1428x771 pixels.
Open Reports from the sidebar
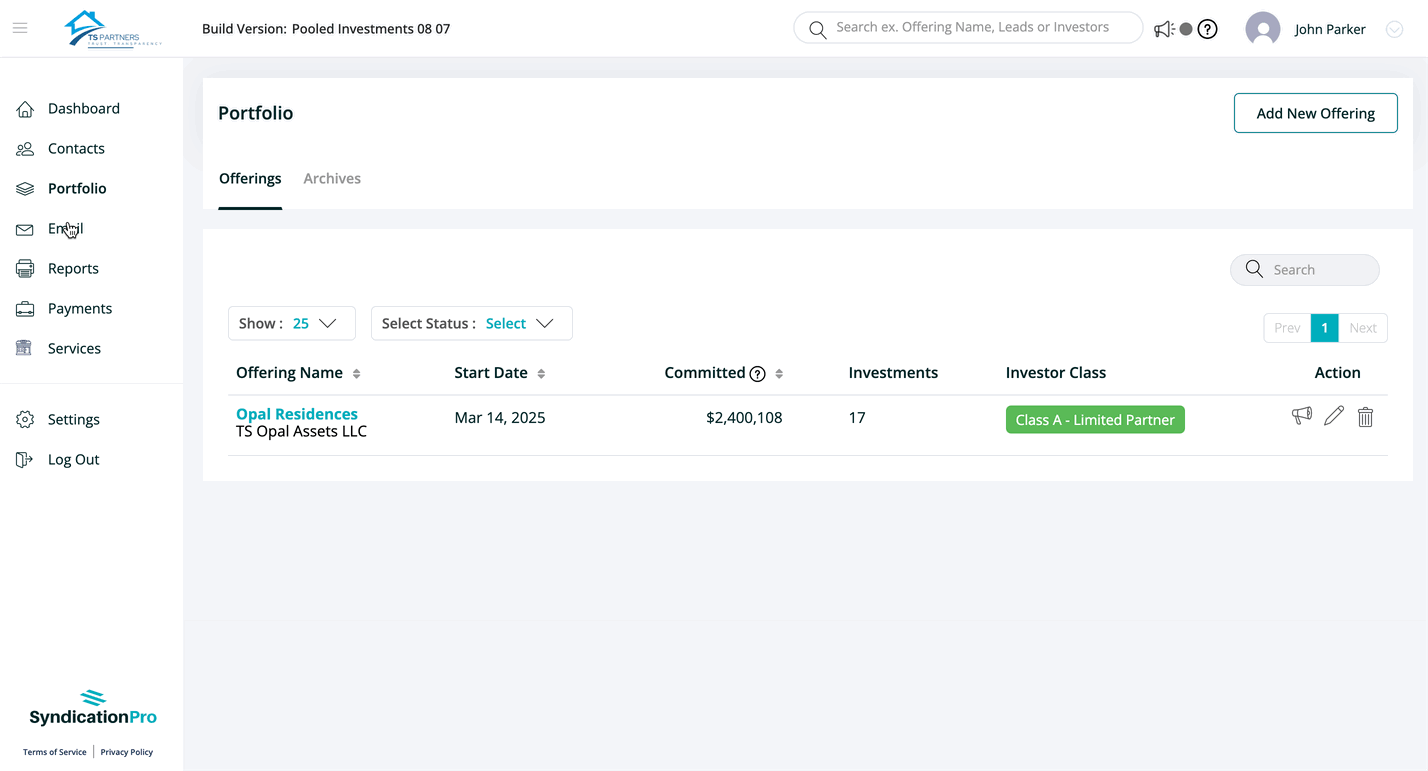(x=73, y=268)
